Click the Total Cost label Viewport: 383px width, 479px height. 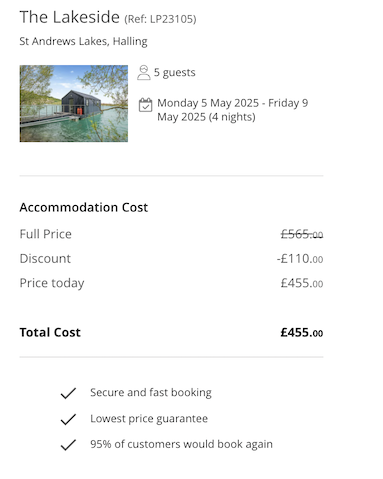pos(50,332)
